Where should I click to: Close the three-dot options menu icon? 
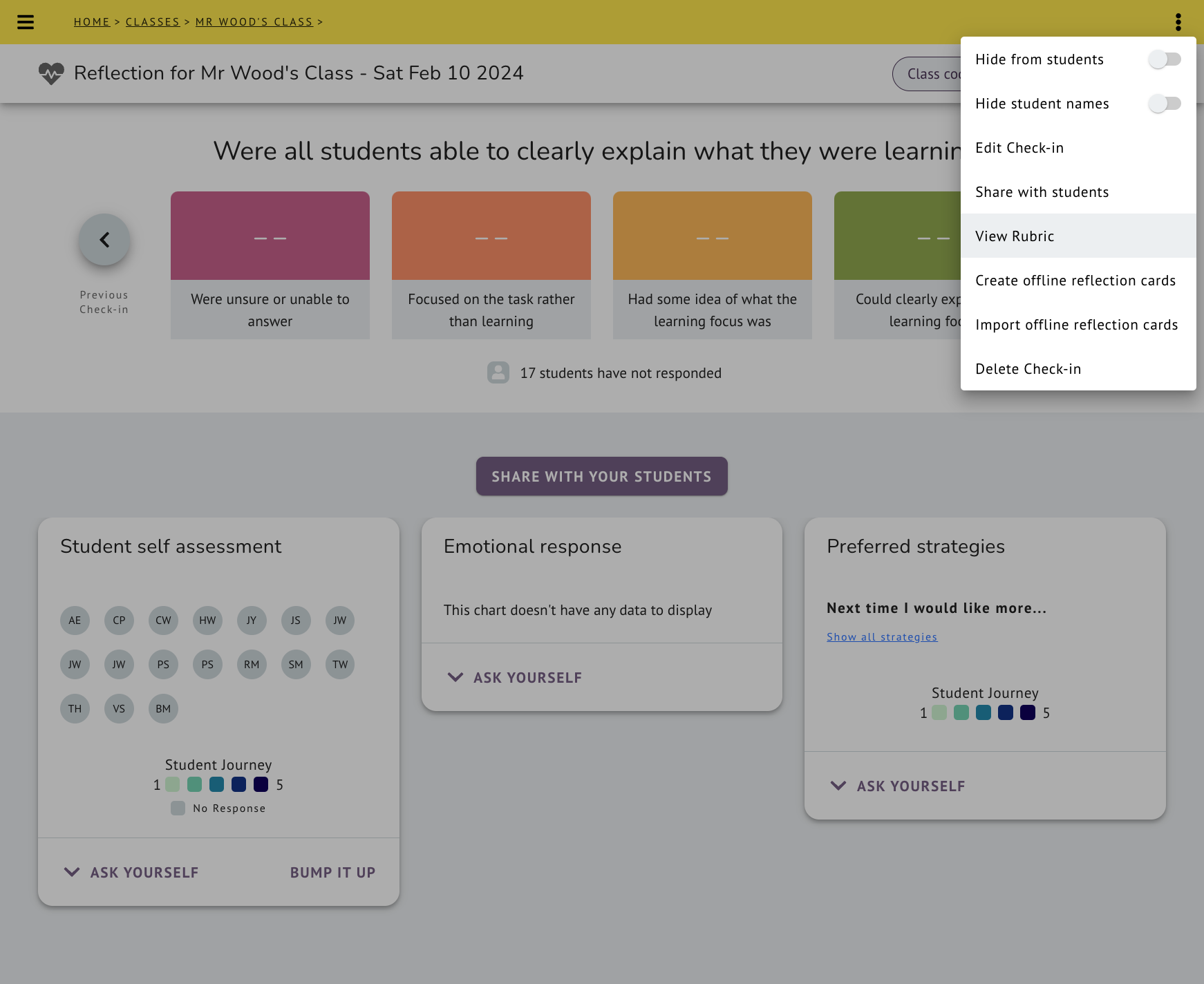click(x=1178, y=22)
